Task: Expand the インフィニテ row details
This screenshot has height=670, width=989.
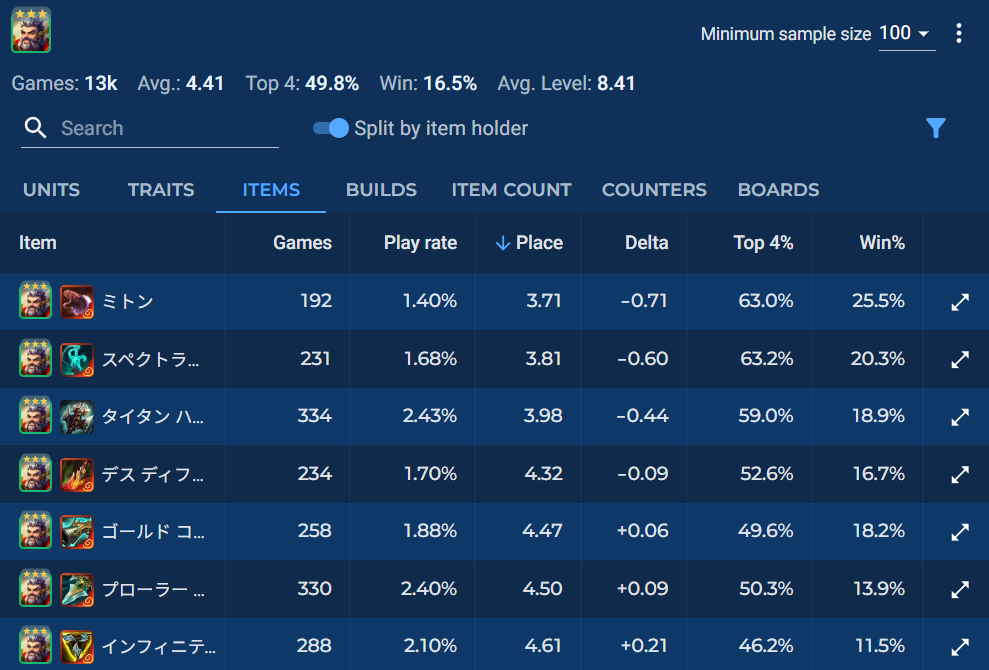Action: coord(960,646)
